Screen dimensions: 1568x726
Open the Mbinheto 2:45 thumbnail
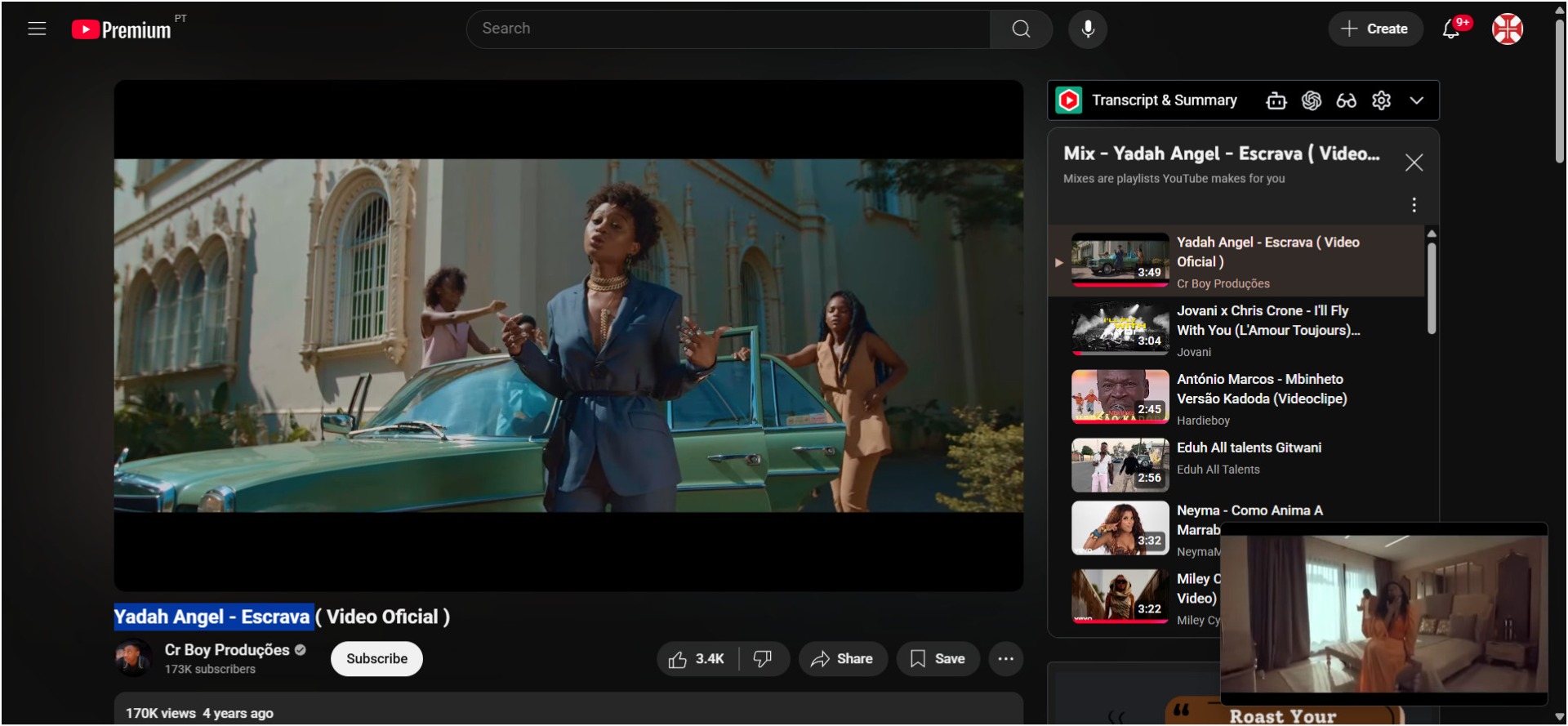pos(1120,397)
